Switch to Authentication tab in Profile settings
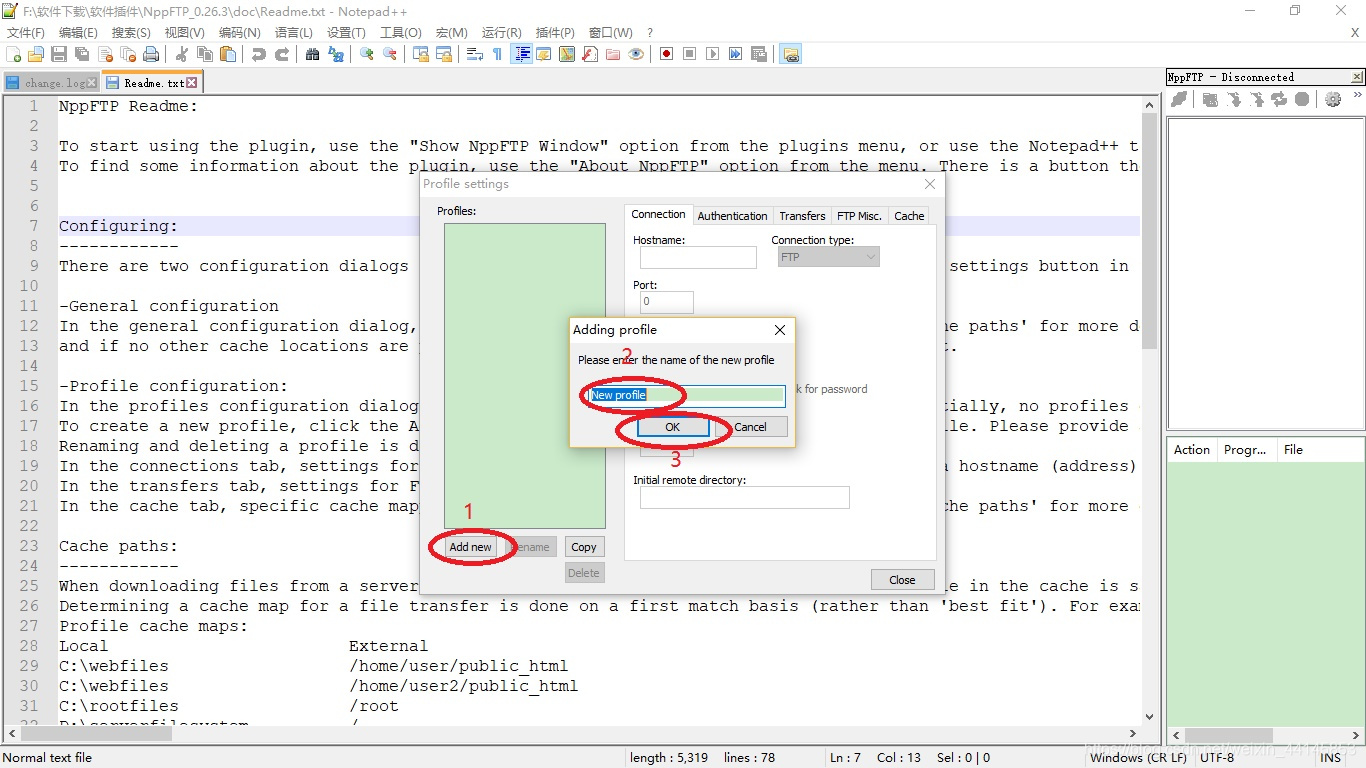The height and width of the screenshot is (768, 1366). 732,216
